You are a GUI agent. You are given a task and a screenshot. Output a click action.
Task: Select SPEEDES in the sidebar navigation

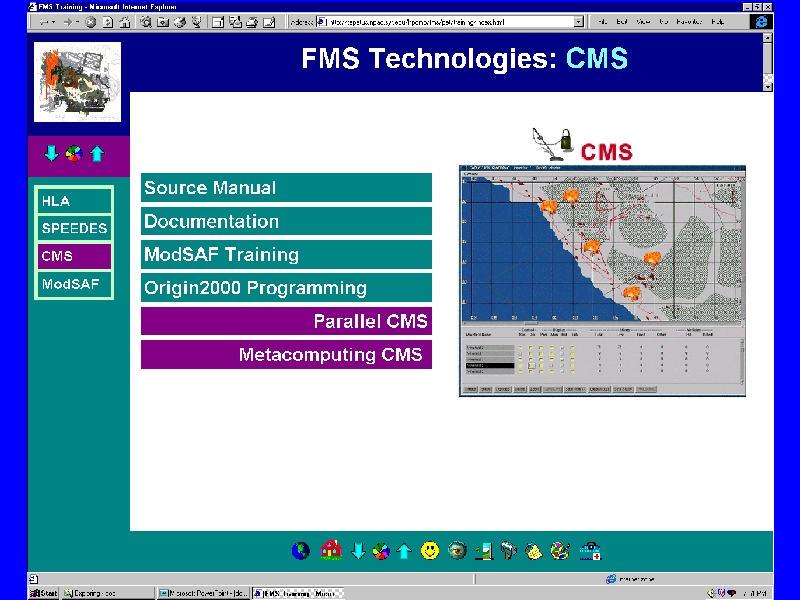click(74, 228)
